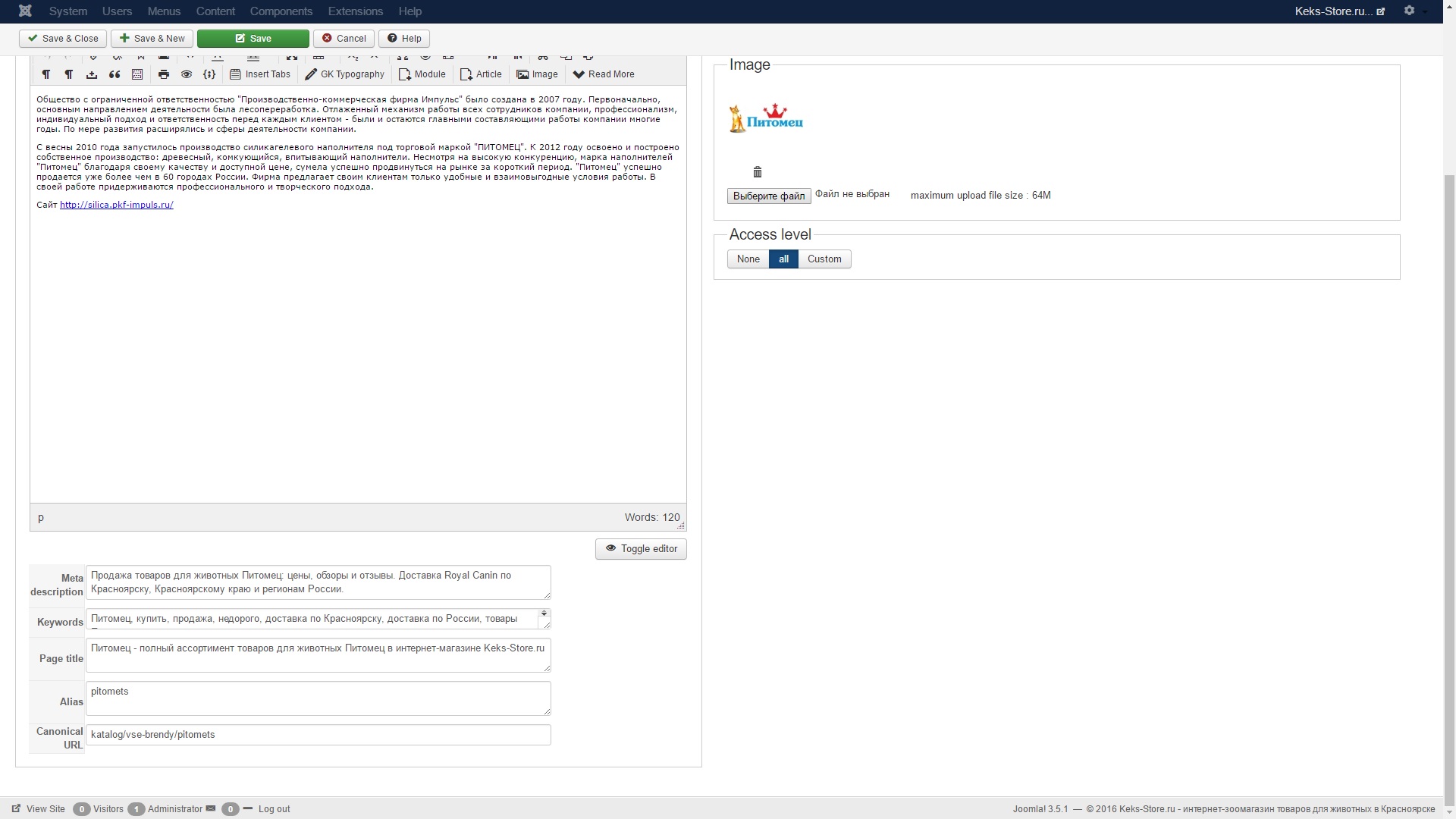The height and width of the screenshot is (819, 1456).
Task: Open the silica.pkf-impuls.ru link in text
Action: 116,205
